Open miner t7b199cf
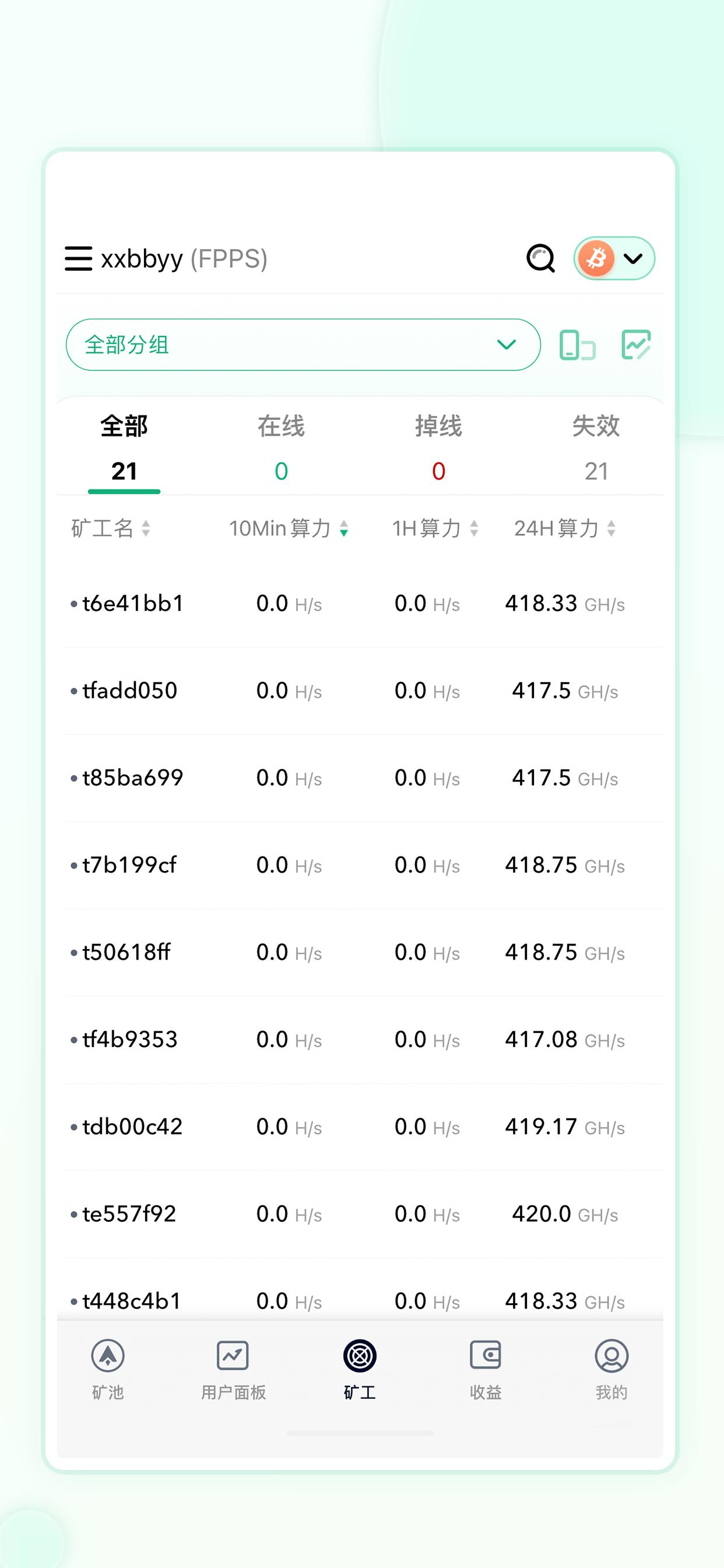724x1568 pixels. coord(364,865)
